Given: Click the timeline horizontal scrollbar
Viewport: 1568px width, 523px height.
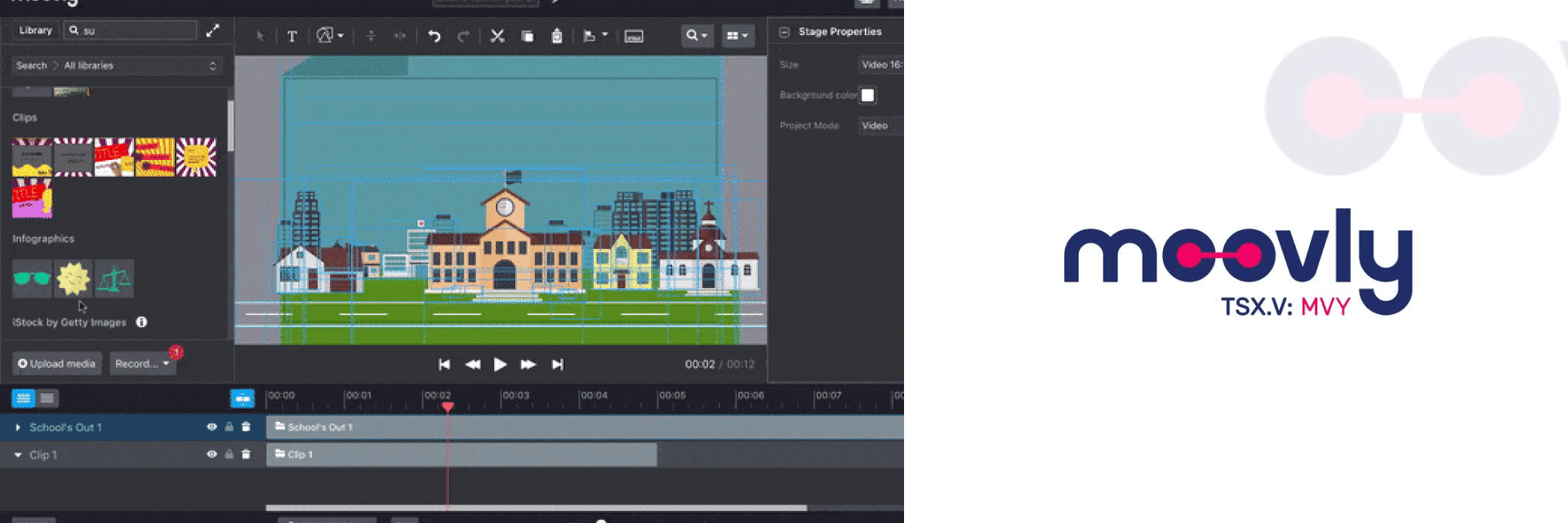Looking at the screenshot, I should 536,507.
